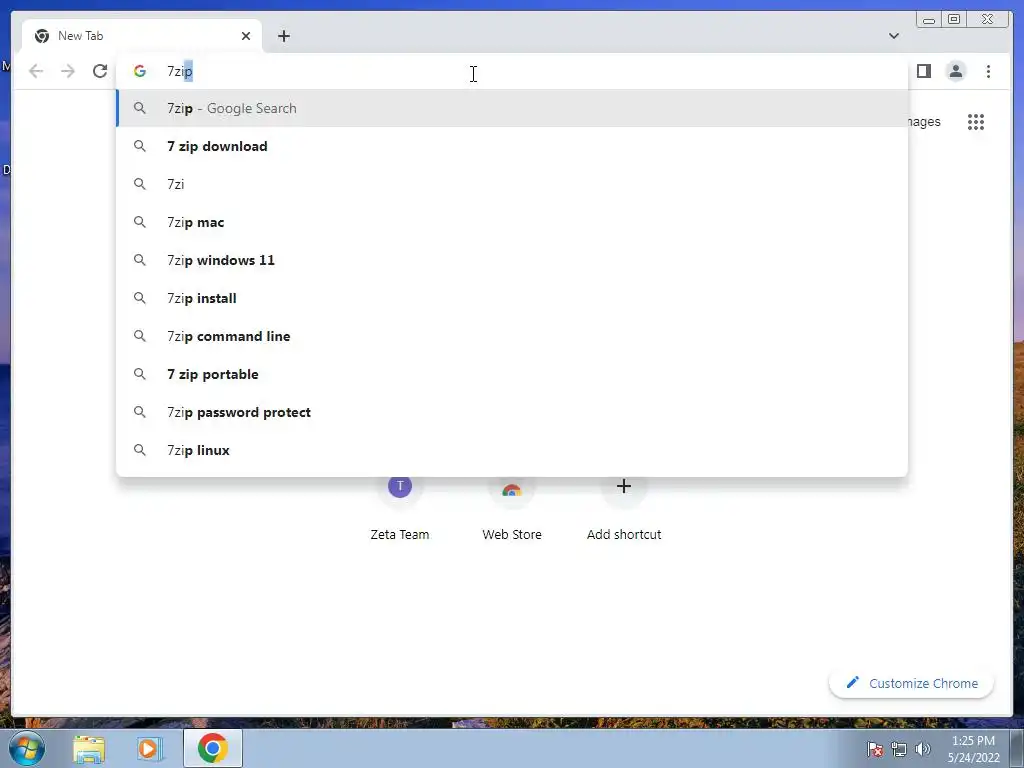Screen dimensions: 1024x768
Task: Open Windows Explorer from the taskbar
Action: [x=89, y=748]
